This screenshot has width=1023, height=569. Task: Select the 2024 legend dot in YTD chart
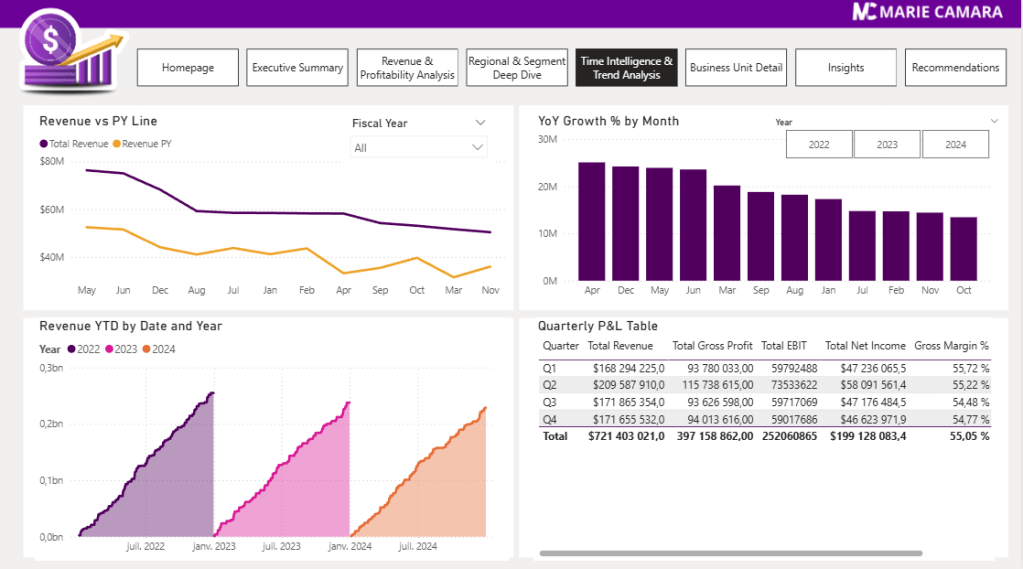point(148,349)
